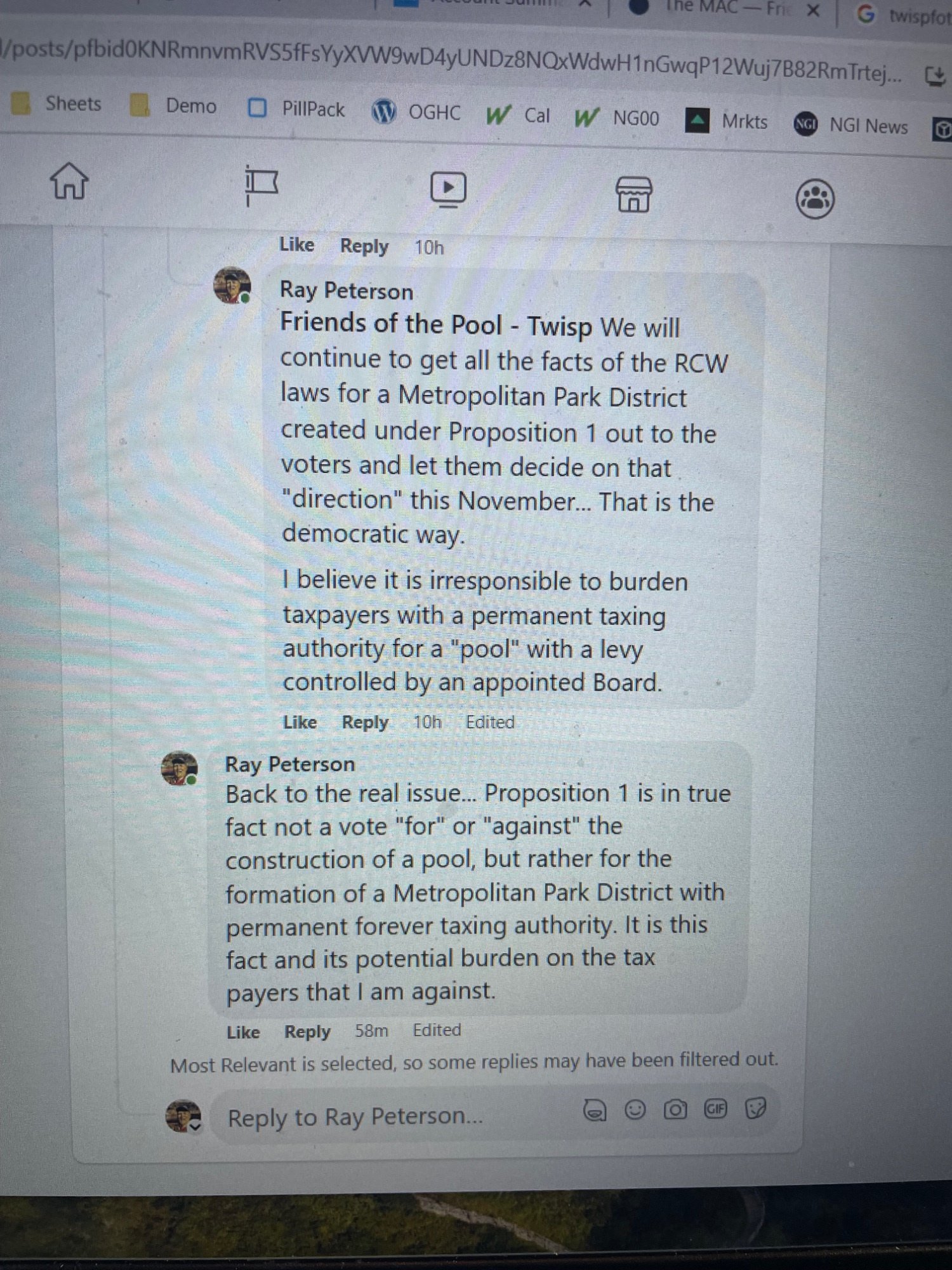Go to the Facebook Home icon
Image resolution: width=952 pixels, height=1270 pixels.
click(69, 181)
